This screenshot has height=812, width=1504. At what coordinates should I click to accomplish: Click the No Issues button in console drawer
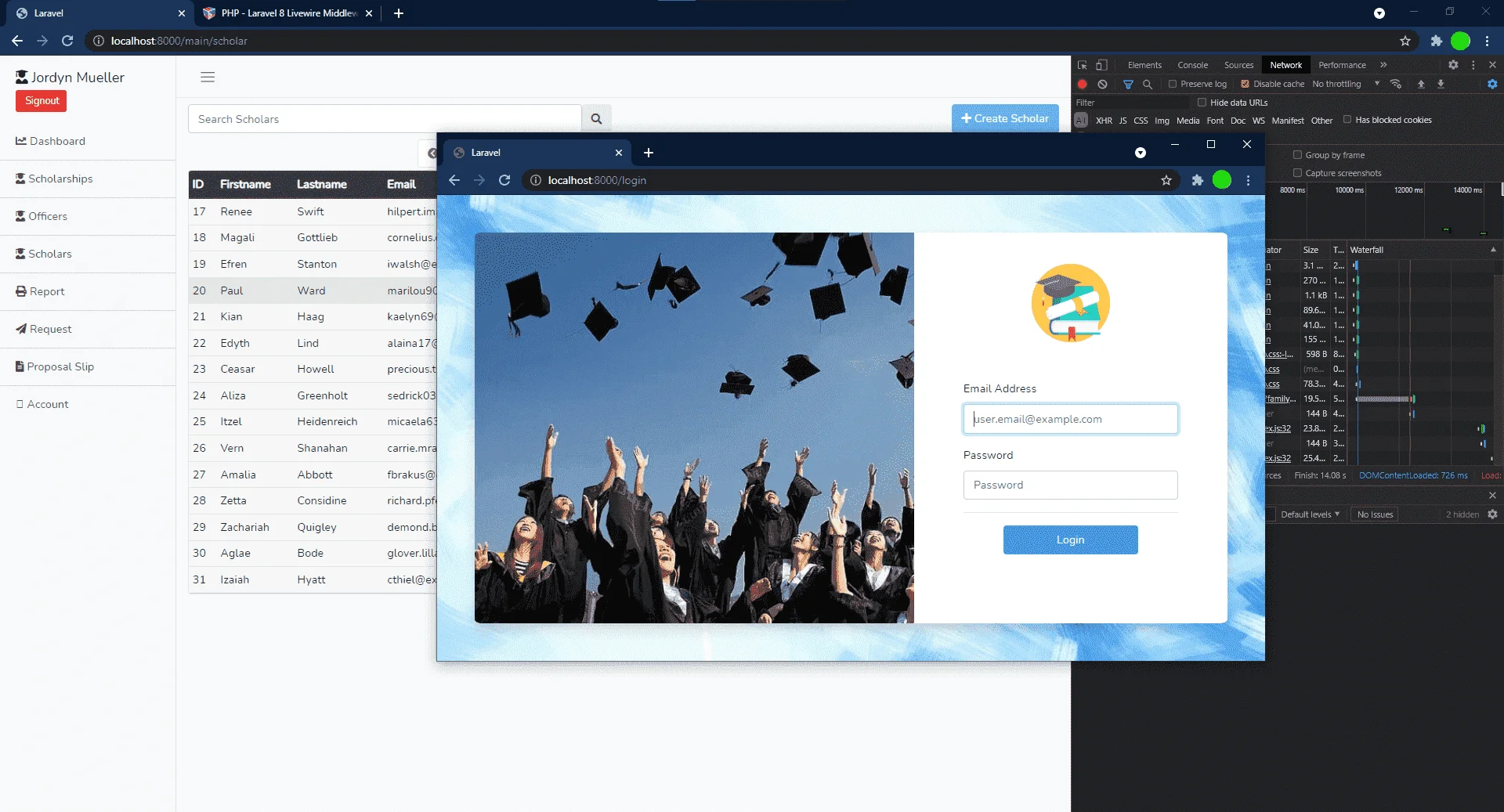coord(1376,514)
